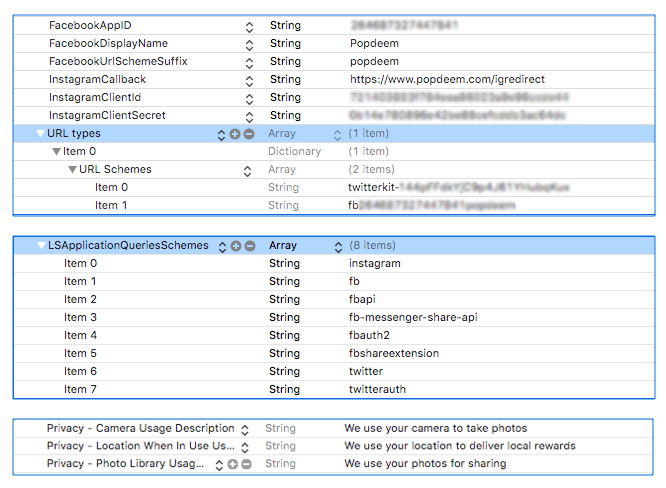
Task: Click the String type of FacebookDisplayName row
Action: coord(285,43)
